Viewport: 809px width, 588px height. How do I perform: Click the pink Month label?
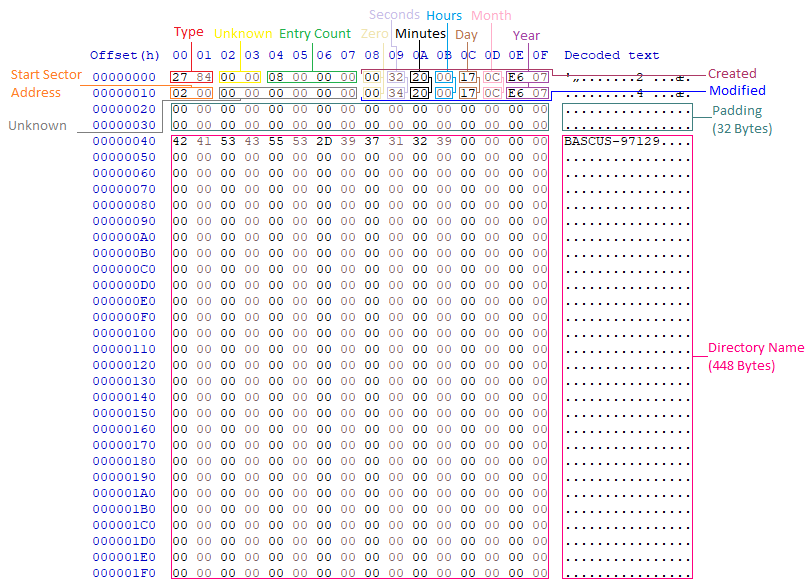point(491,15)
